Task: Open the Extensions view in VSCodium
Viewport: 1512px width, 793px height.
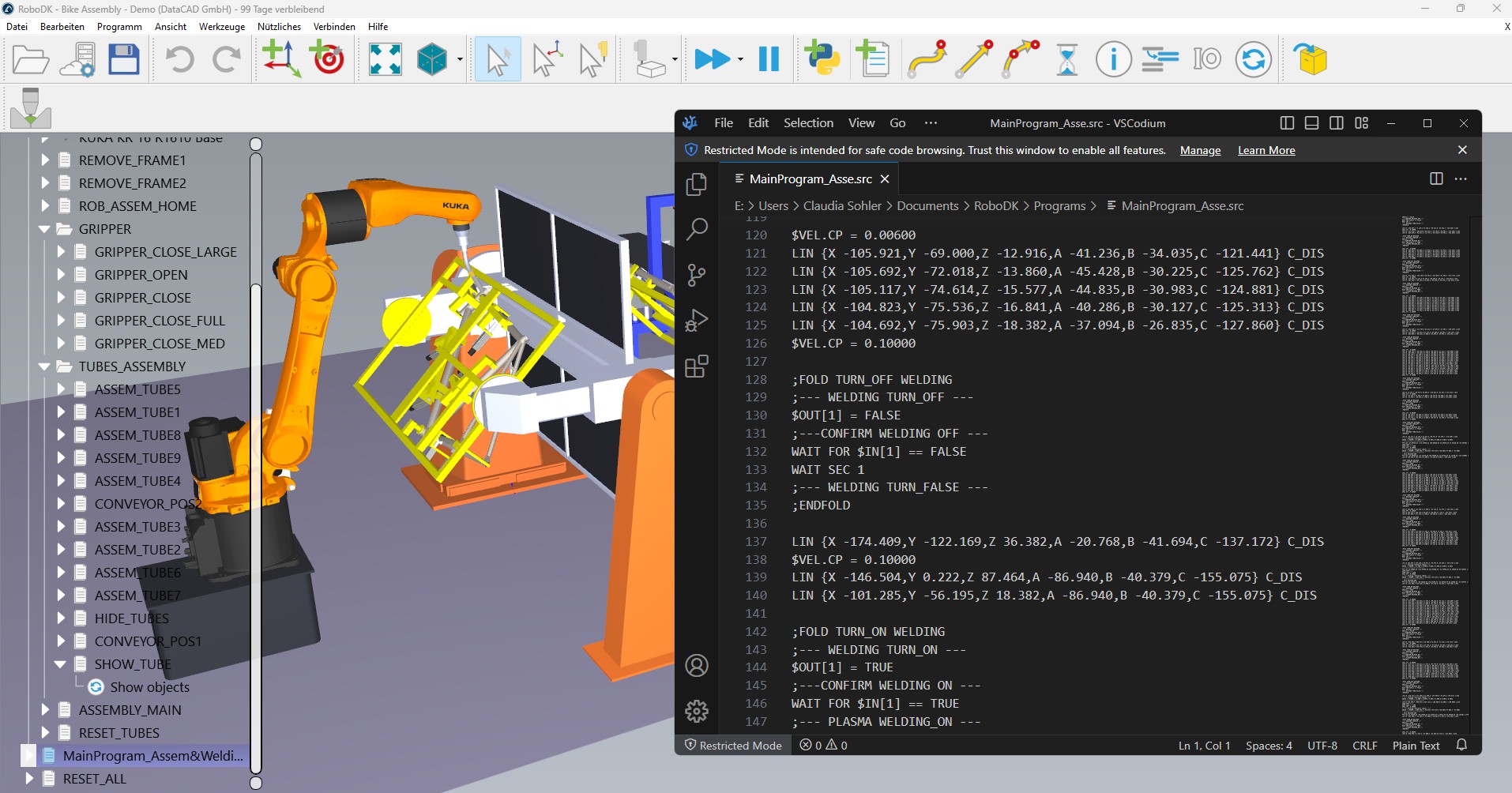Action: 696,366
